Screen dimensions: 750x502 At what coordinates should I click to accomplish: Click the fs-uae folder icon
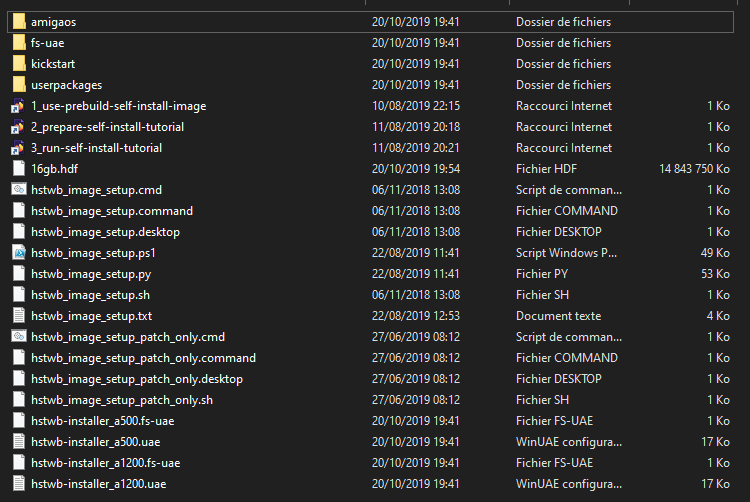pyautogui.click(x=19, y=43)
